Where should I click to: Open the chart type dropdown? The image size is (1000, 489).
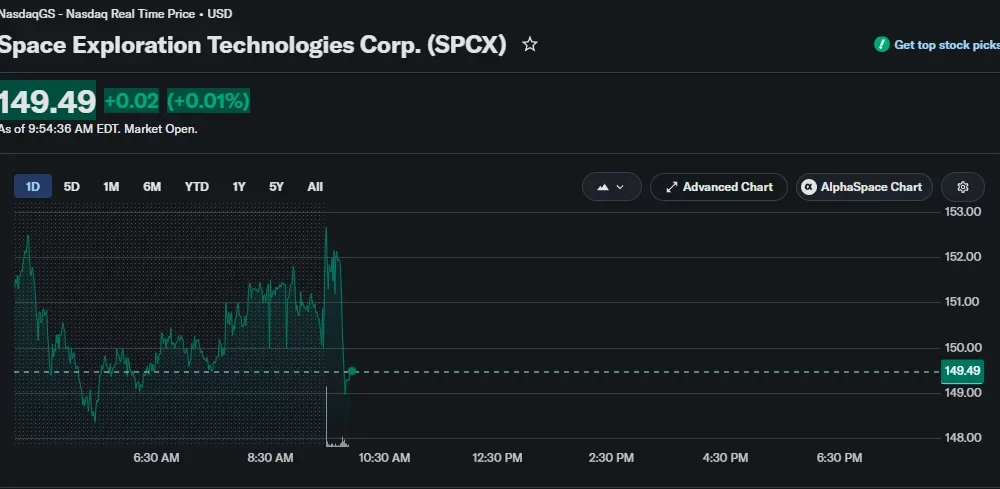611,187
